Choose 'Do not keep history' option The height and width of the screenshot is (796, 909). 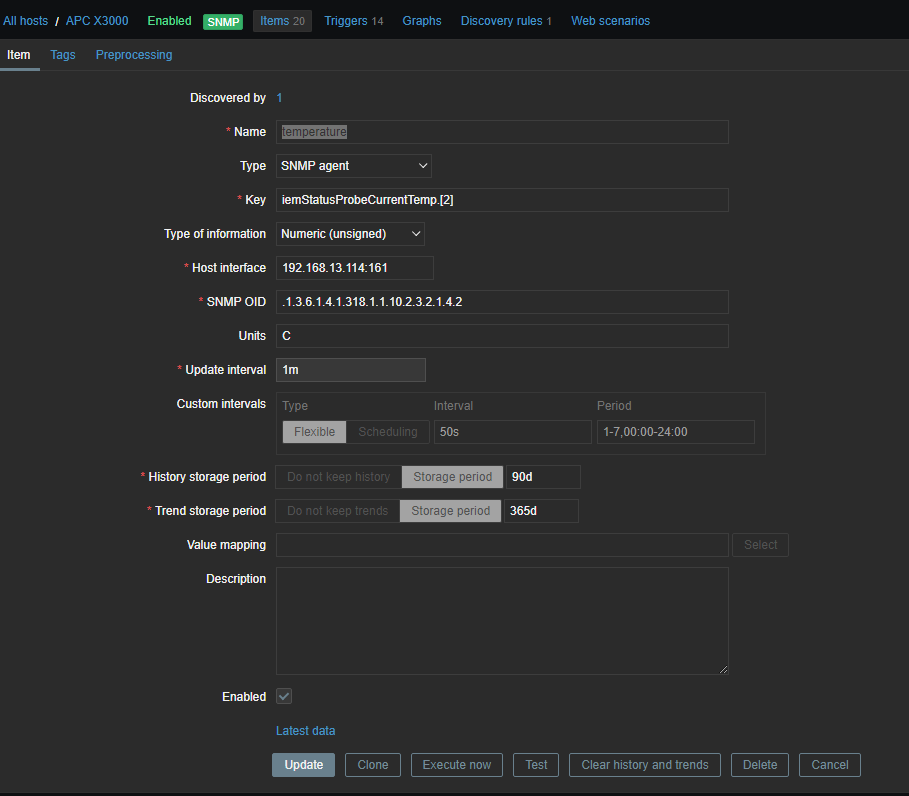click(x=338, y=477)
